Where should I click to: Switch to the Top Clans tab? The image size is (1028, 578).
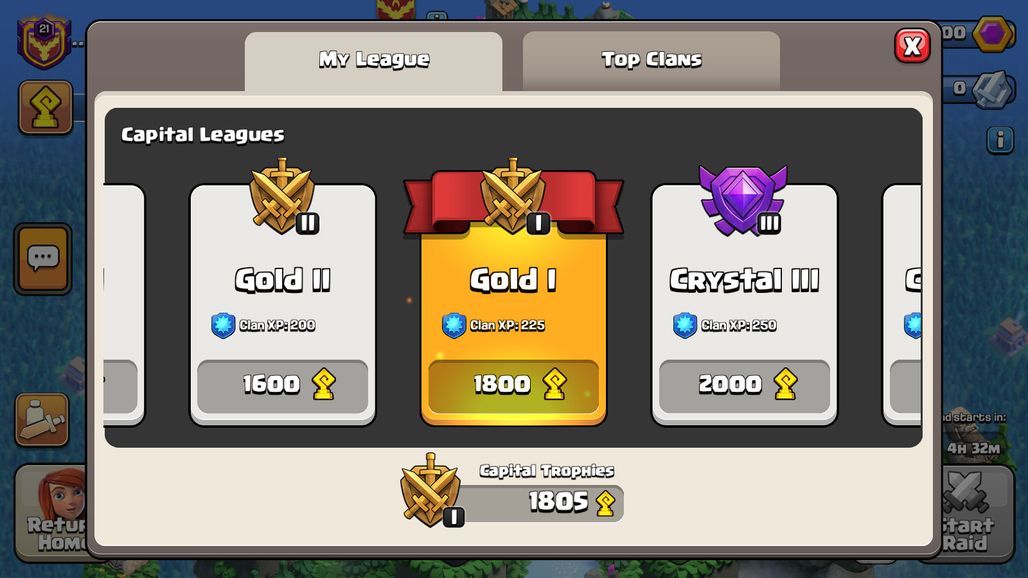click(651, 60)
